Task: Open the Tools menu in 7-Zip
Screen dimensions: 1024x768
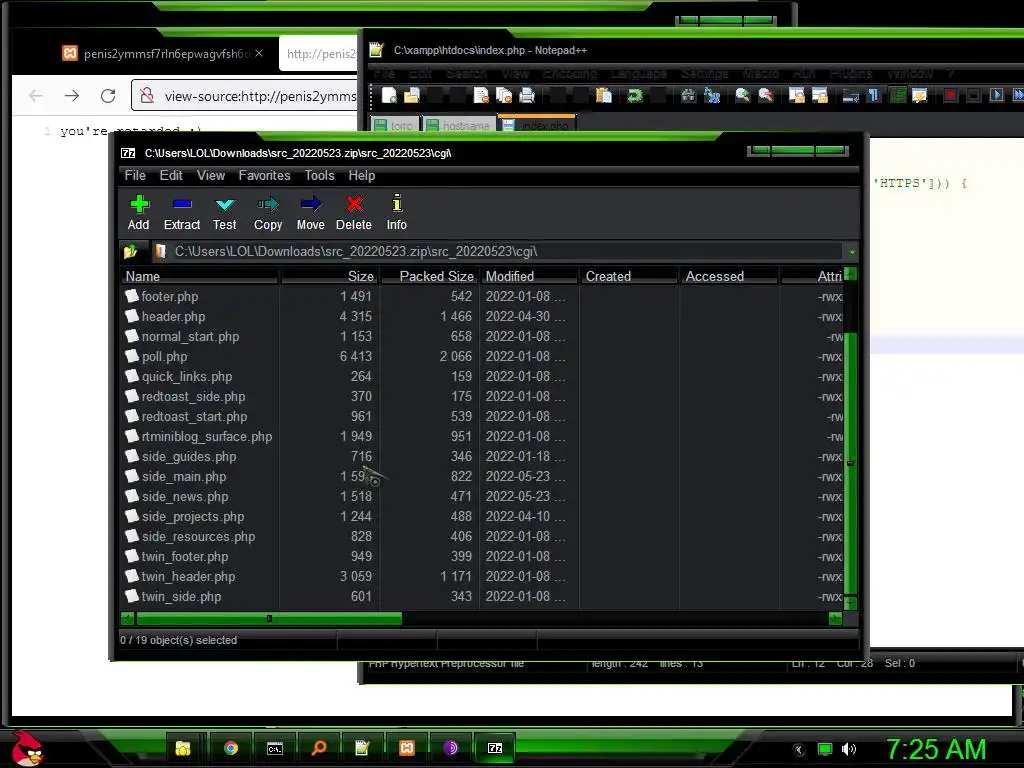Action: pyautogui.click(x=319, y=176)
